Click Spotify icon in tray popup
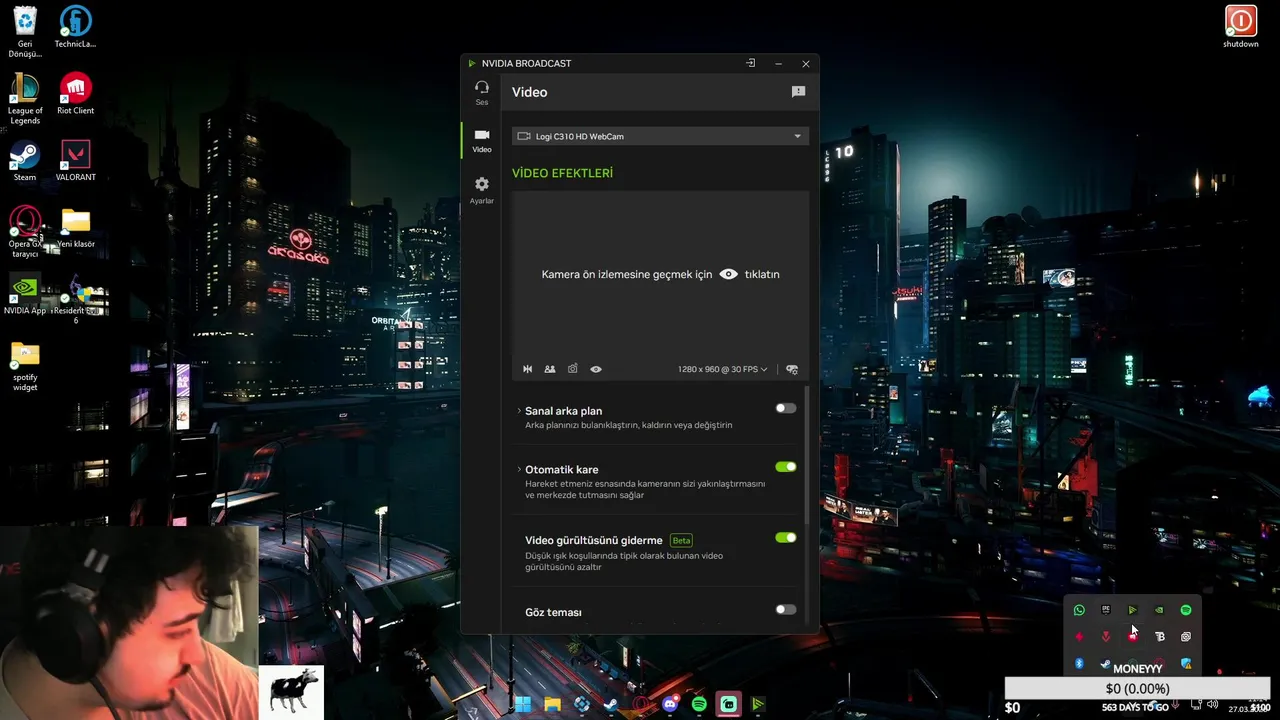 click(x=1186, y=610)
